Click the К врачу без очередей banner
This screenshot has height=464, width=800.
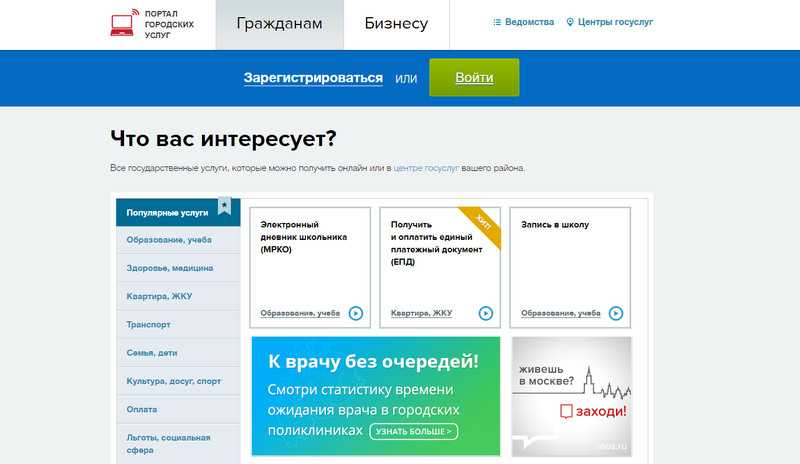click(x=376, y=396)
